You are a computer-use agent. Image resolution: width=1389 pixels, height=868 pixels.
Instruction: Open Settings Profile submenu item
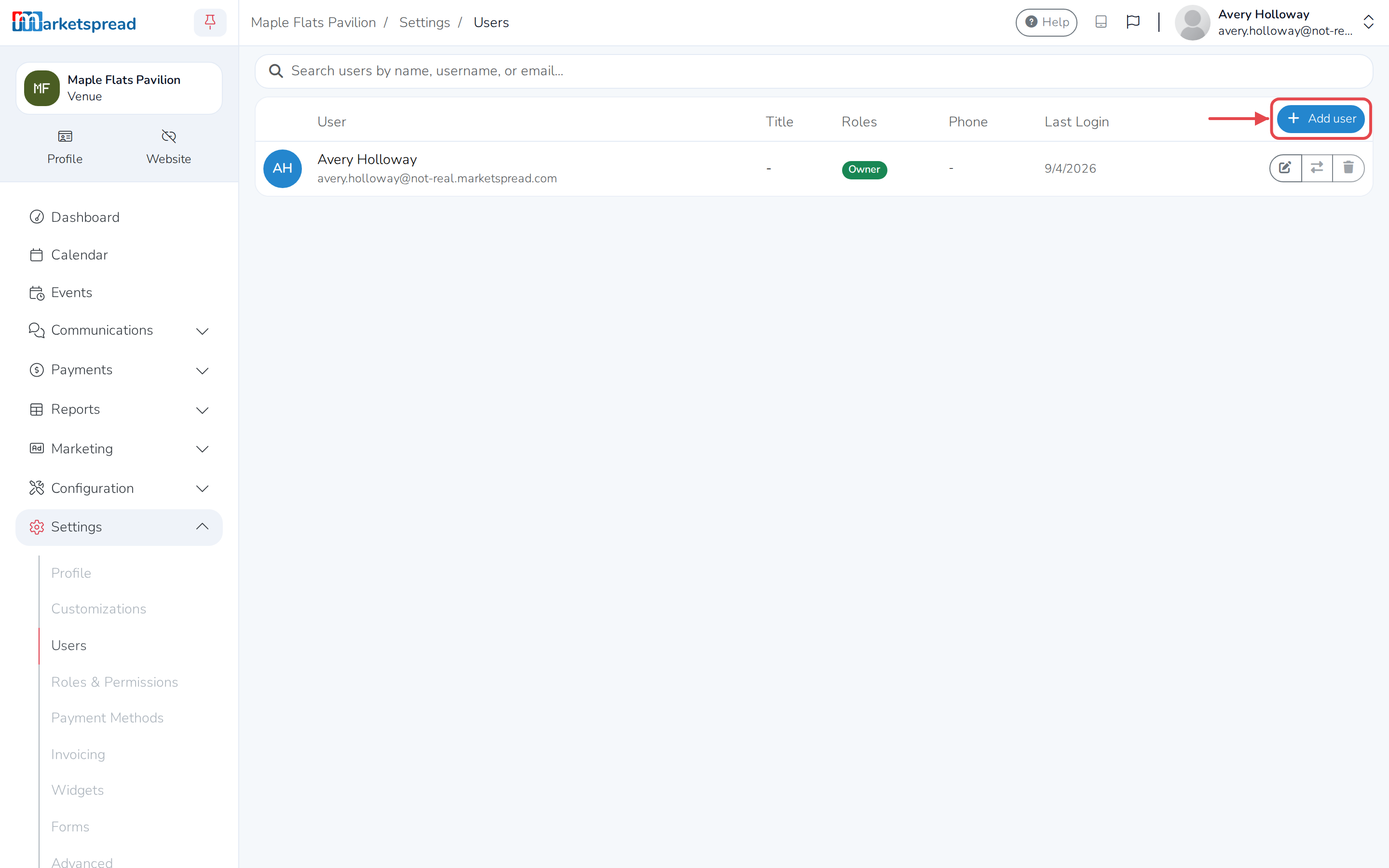(71, 573)
